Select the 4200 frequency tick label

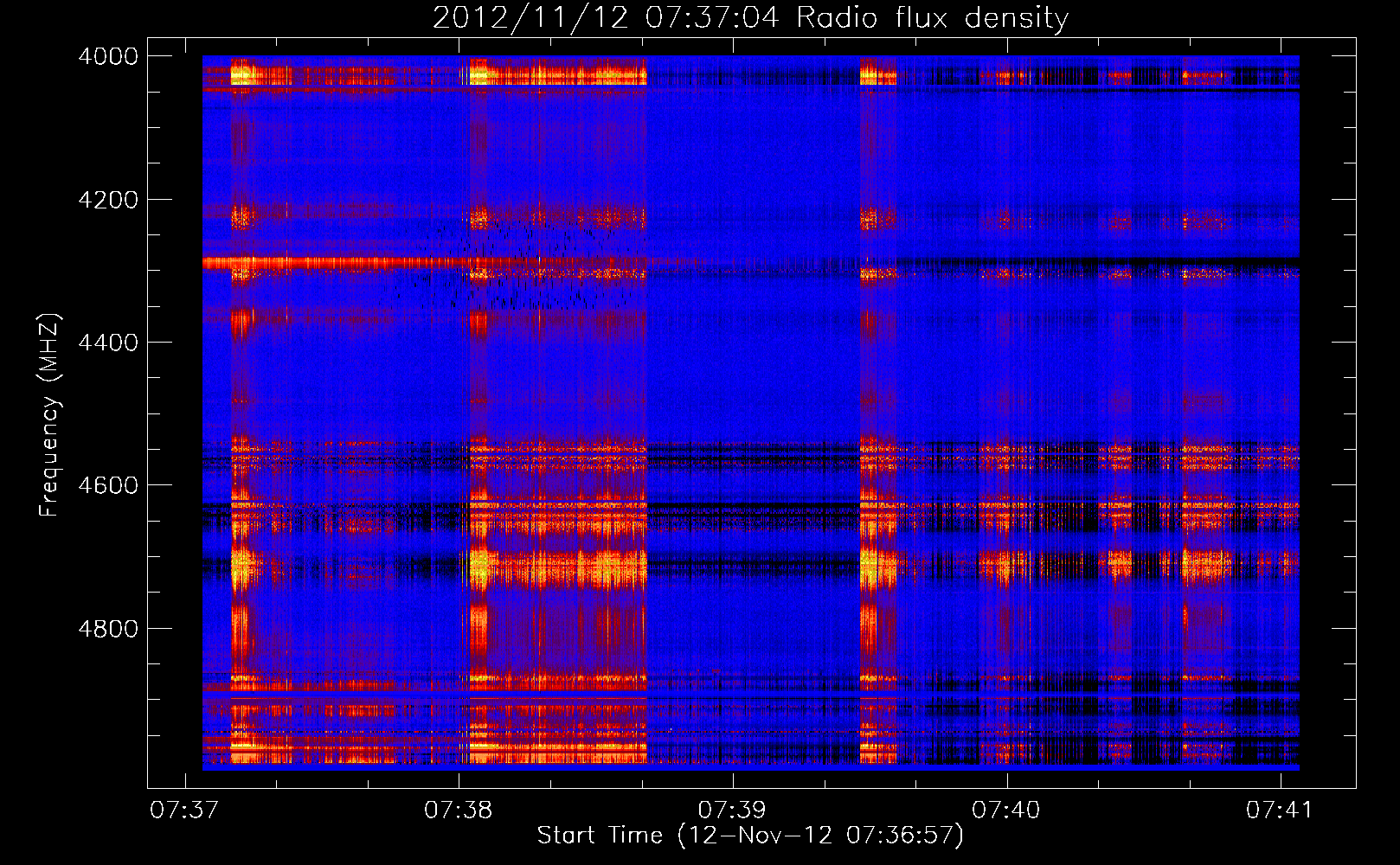[x=108, y=200]
